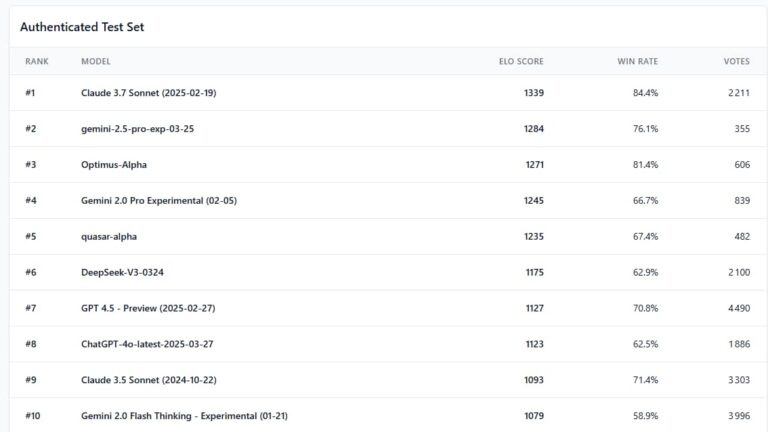
Task: Click the Optimus-Alpha model name
Action: pyautogui.click(x=114, y=165)
